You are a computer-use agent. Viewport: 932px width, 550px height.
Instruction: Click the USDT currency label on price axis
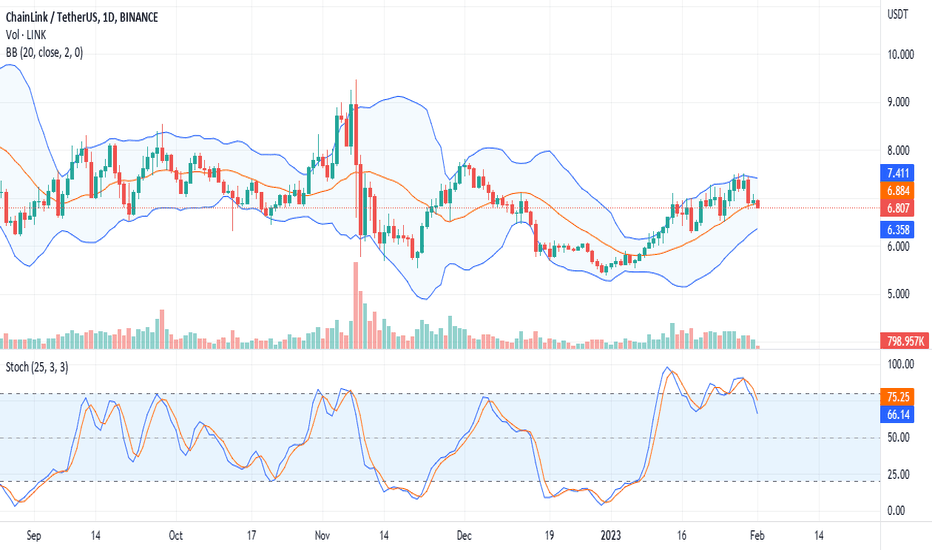pyautogui.click(x=898, y=14)
